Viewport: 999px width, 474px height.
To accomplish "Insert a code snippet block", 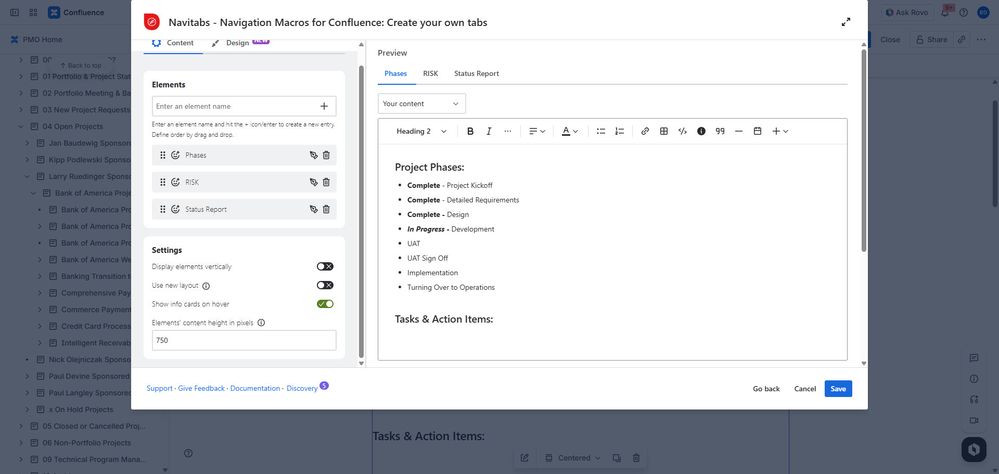I will tap(682, 131).
